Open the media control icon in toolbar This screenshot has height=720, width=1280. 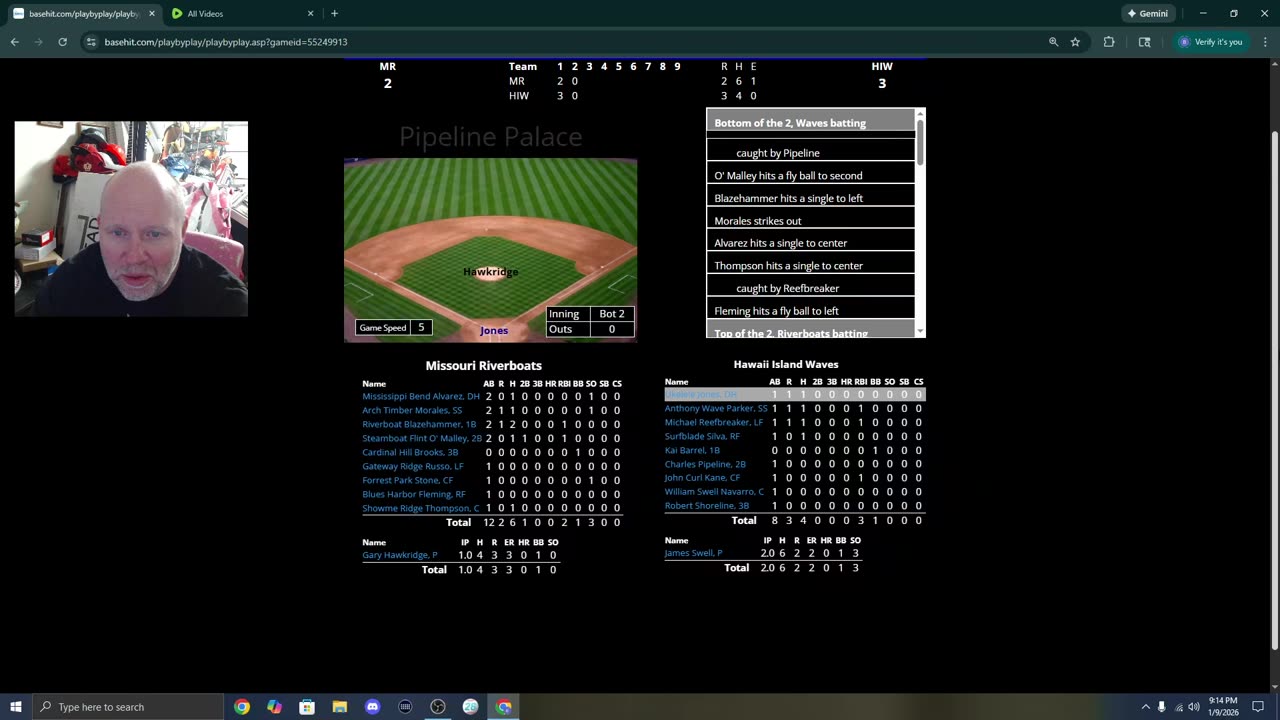(x=1145, y=42)
